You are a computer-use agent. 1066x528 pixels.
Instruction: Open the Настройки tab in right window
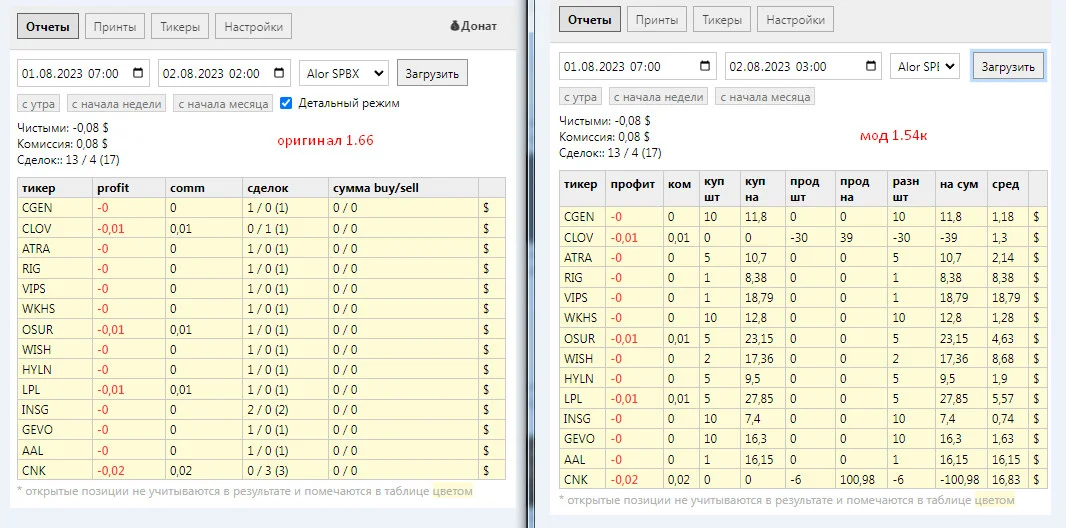tap(795, 20)
